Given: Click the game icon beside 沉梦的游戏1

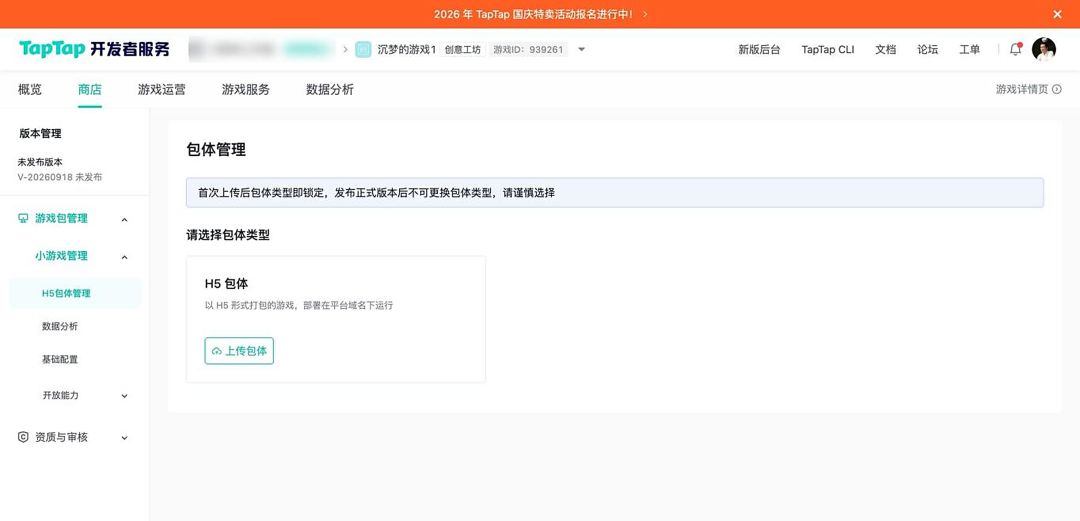Looking at the screenshot, I should [363, 49].
